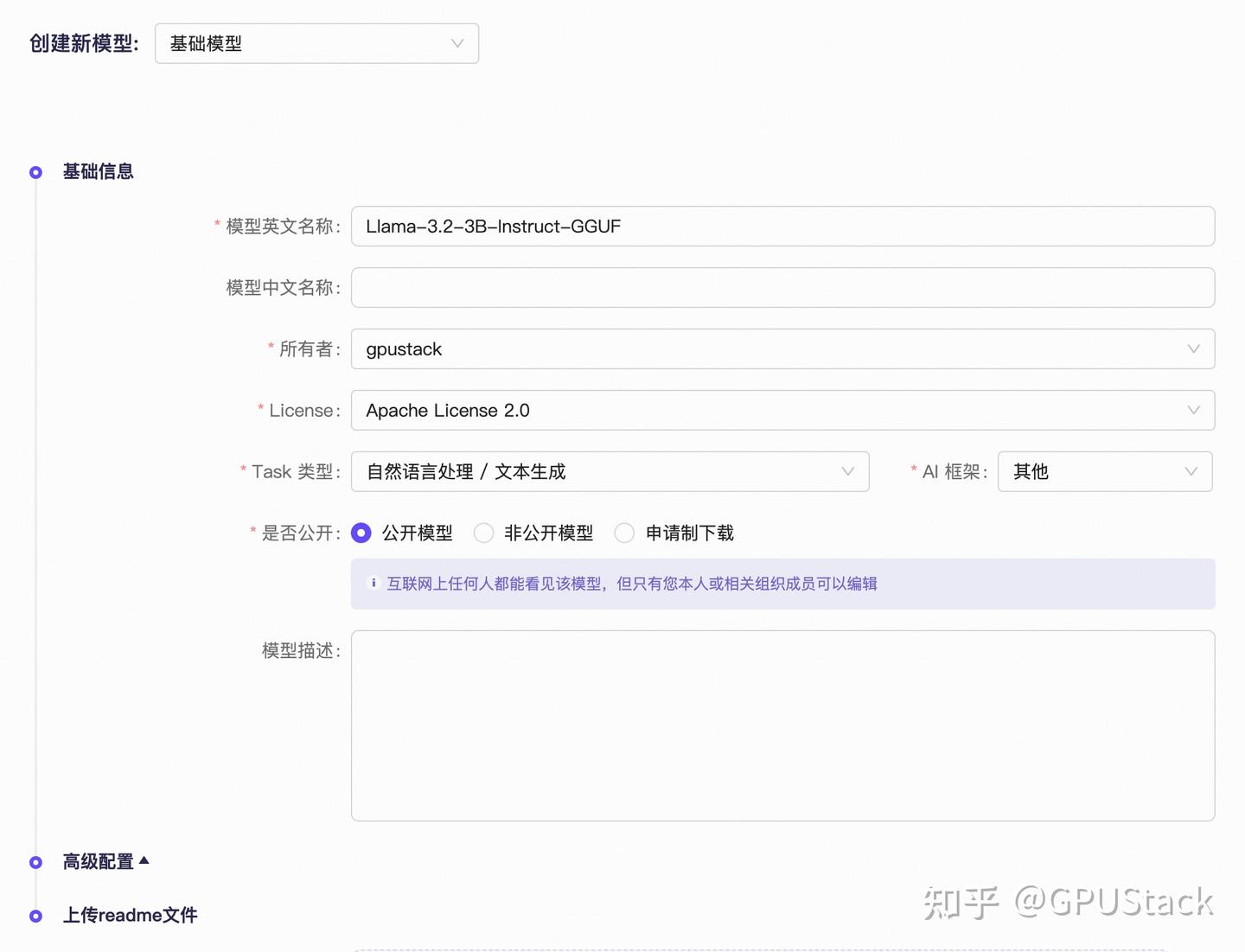Viewport: 1245px width, 952px height.
Task: Select the 公开模型 radio option
Action: pyautogui.click(x=361, y=533)
